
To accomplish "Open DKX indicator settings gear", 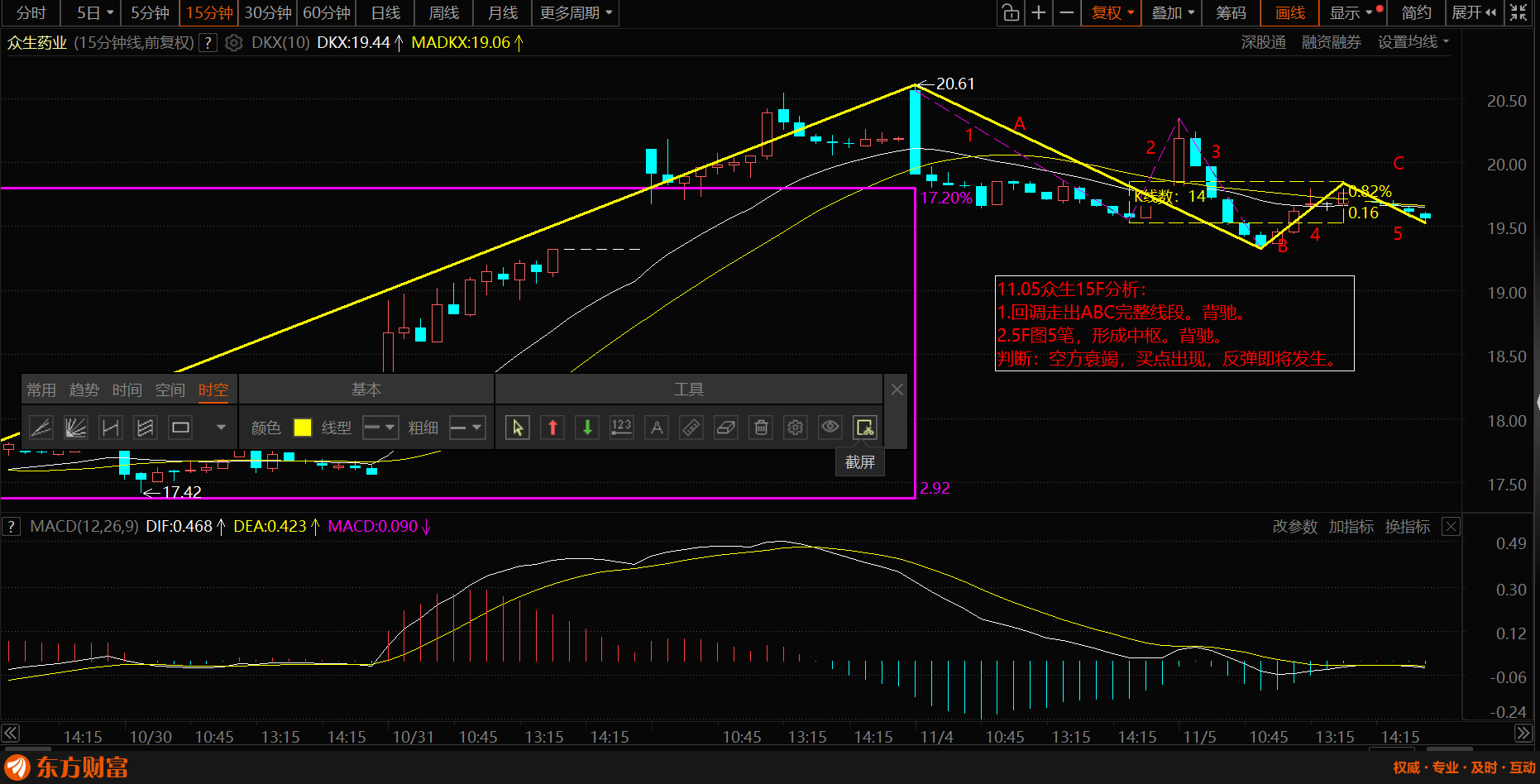I will point(234,43).
